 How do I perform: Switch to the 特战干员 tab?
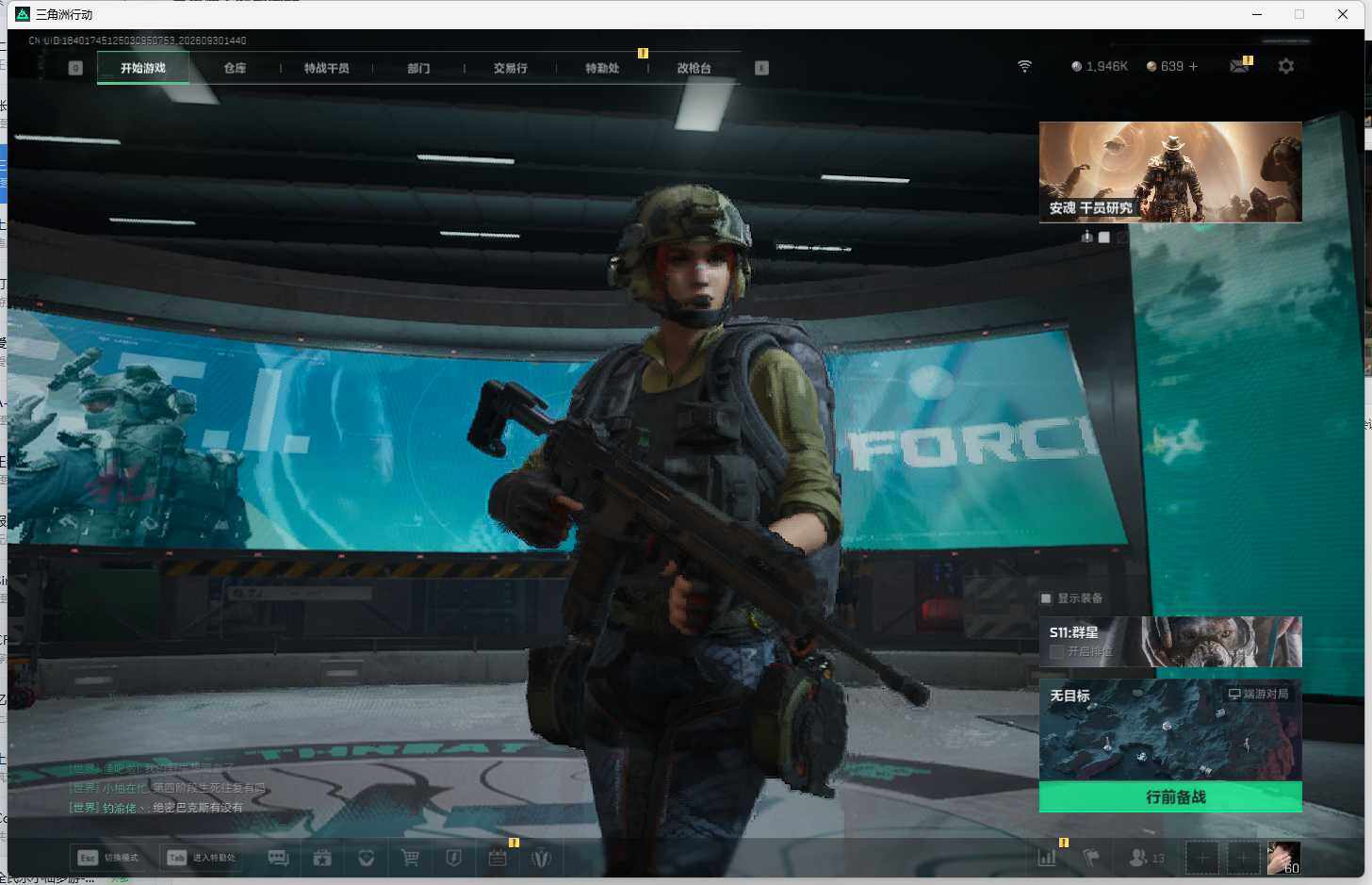click(326, 68)
